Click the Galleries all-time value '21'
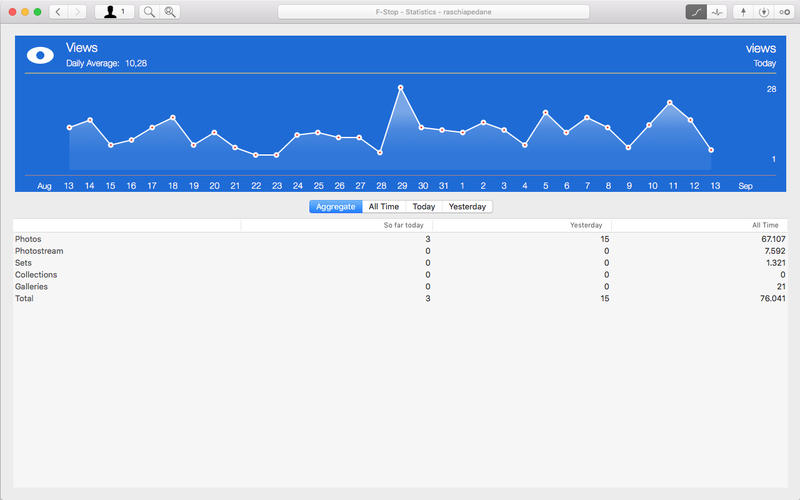 (x=781, y=287)
